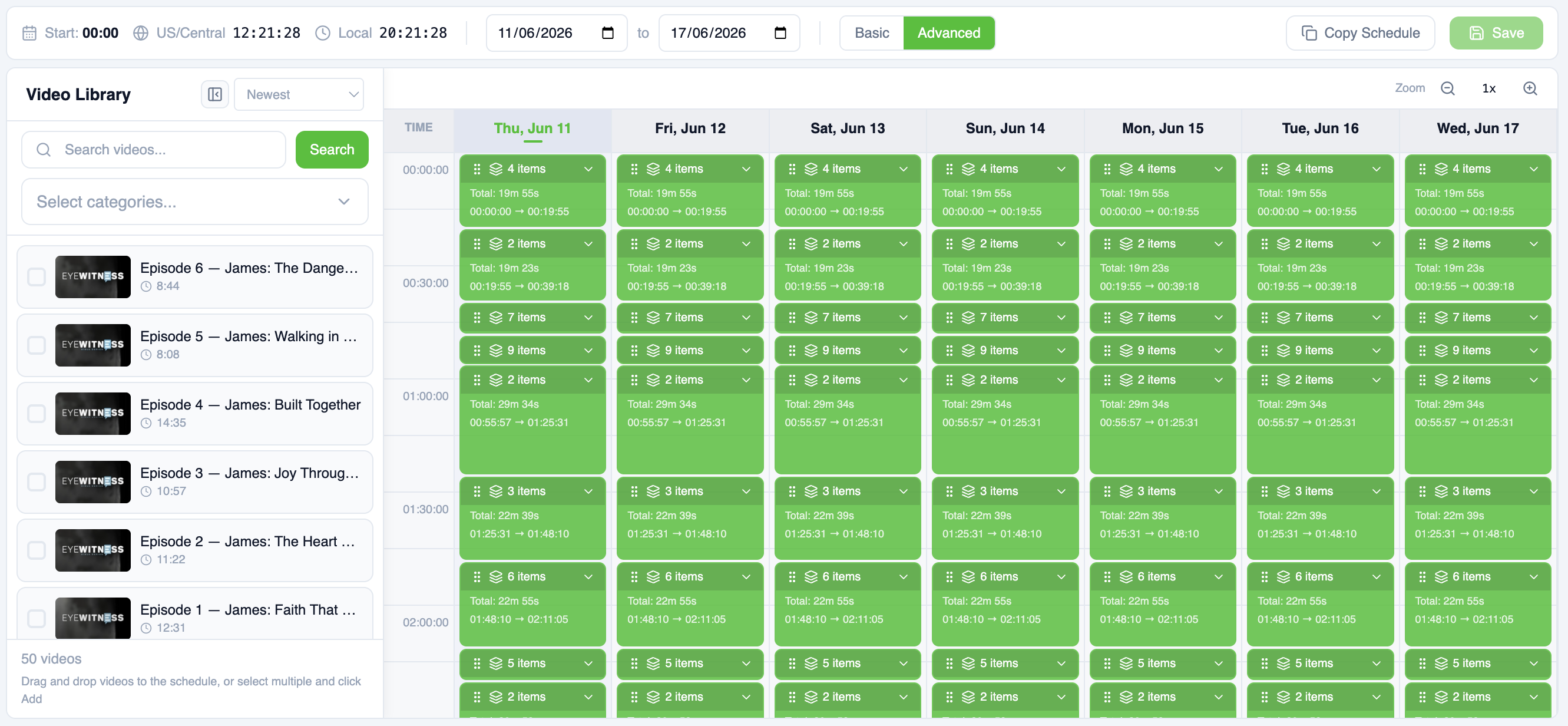Expand Tue 6 items block chevron
Viewport: 1568px width, 726px height.
[x=1376, y=576]
